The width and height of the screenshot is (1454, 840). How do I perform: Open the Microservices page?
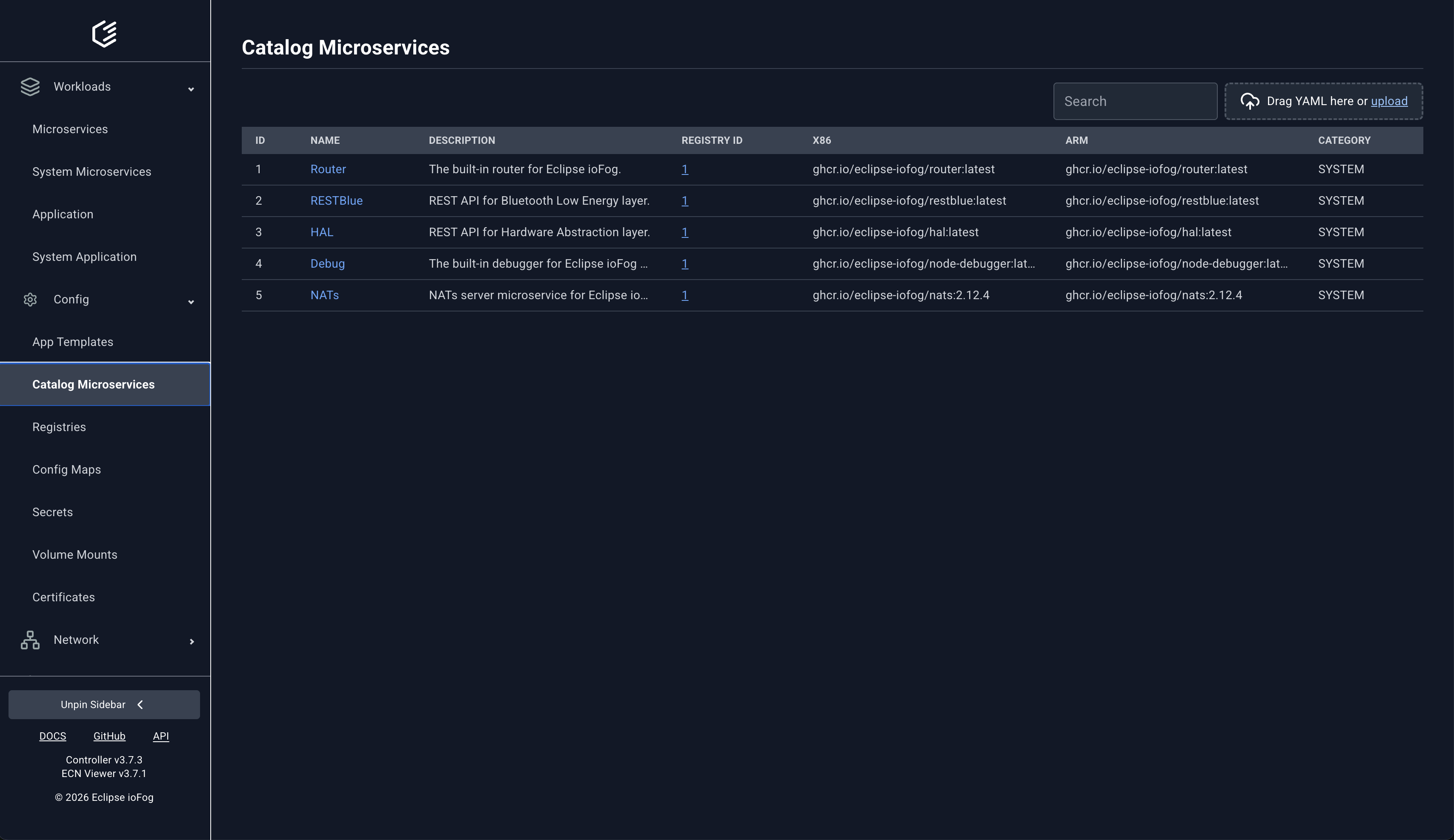[70, 129]
